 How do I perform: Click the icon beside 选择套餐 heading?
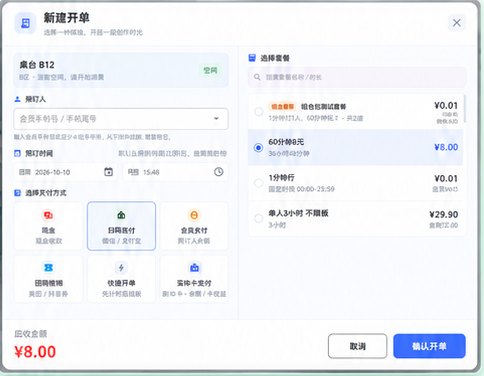(x=252, y=58)
